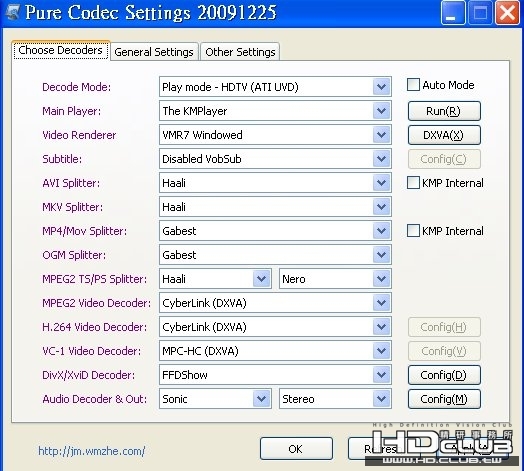The image size is (524, 471).
Task: Open the MP4/Mov Splitter dropdown
Action: click(275, 231)
